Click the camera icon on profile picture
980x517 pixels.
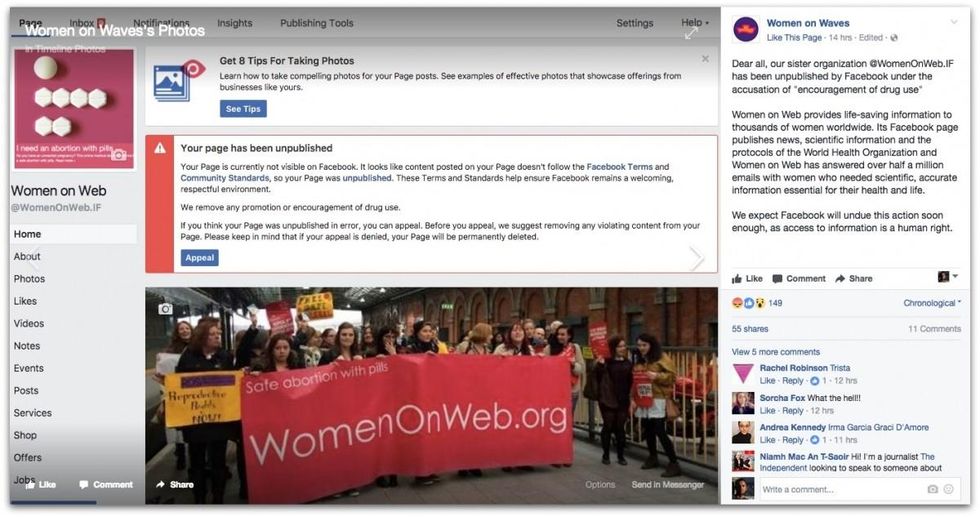pos(119,154)
